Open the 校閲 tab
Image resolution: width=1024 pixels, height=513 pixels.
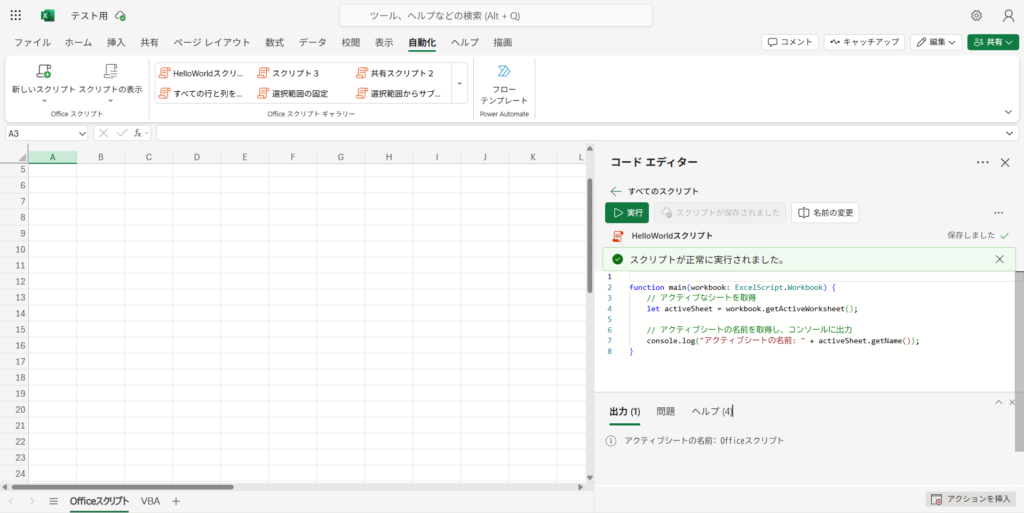pos(351,42)
